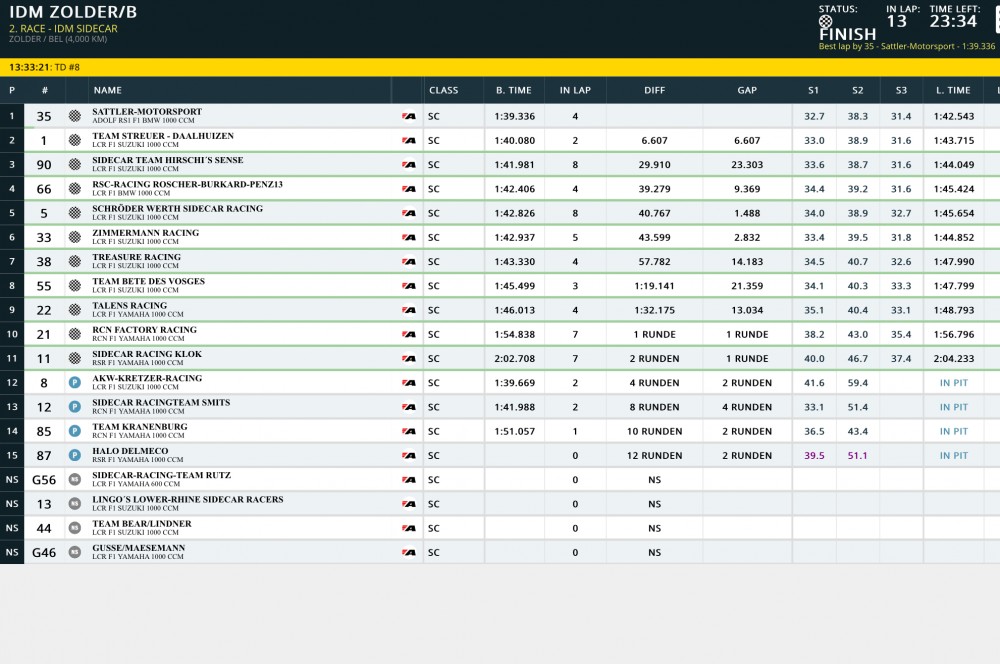Click the S3 sector column header

tap(901, 91)
